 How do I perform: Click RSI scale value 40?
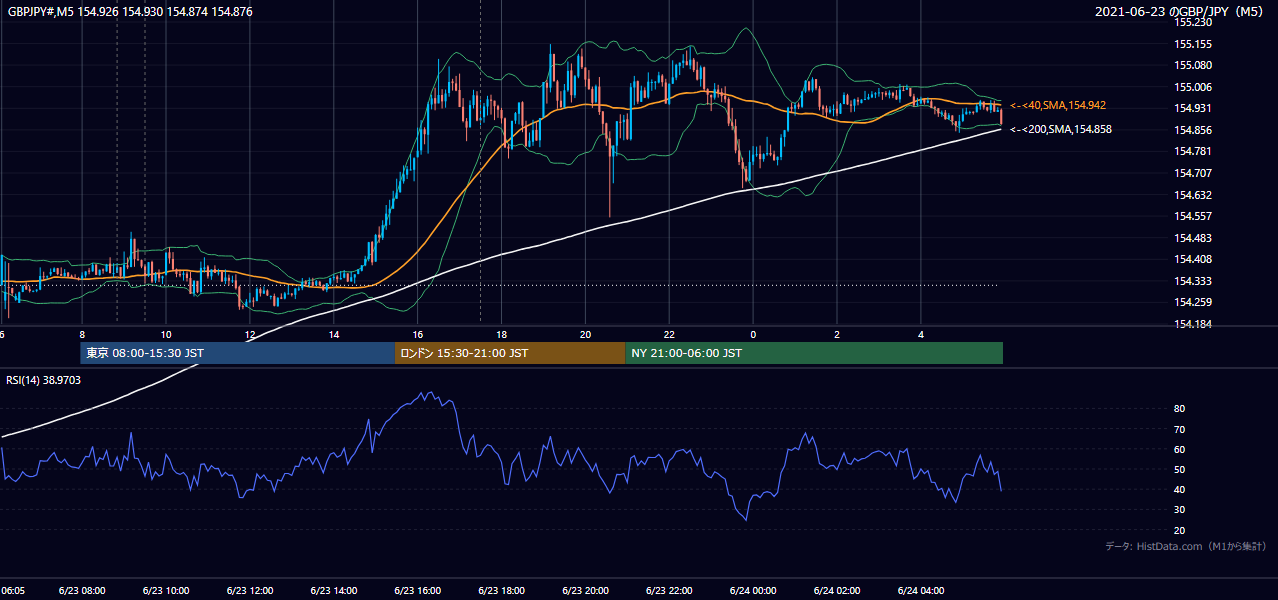(1180, 489)
